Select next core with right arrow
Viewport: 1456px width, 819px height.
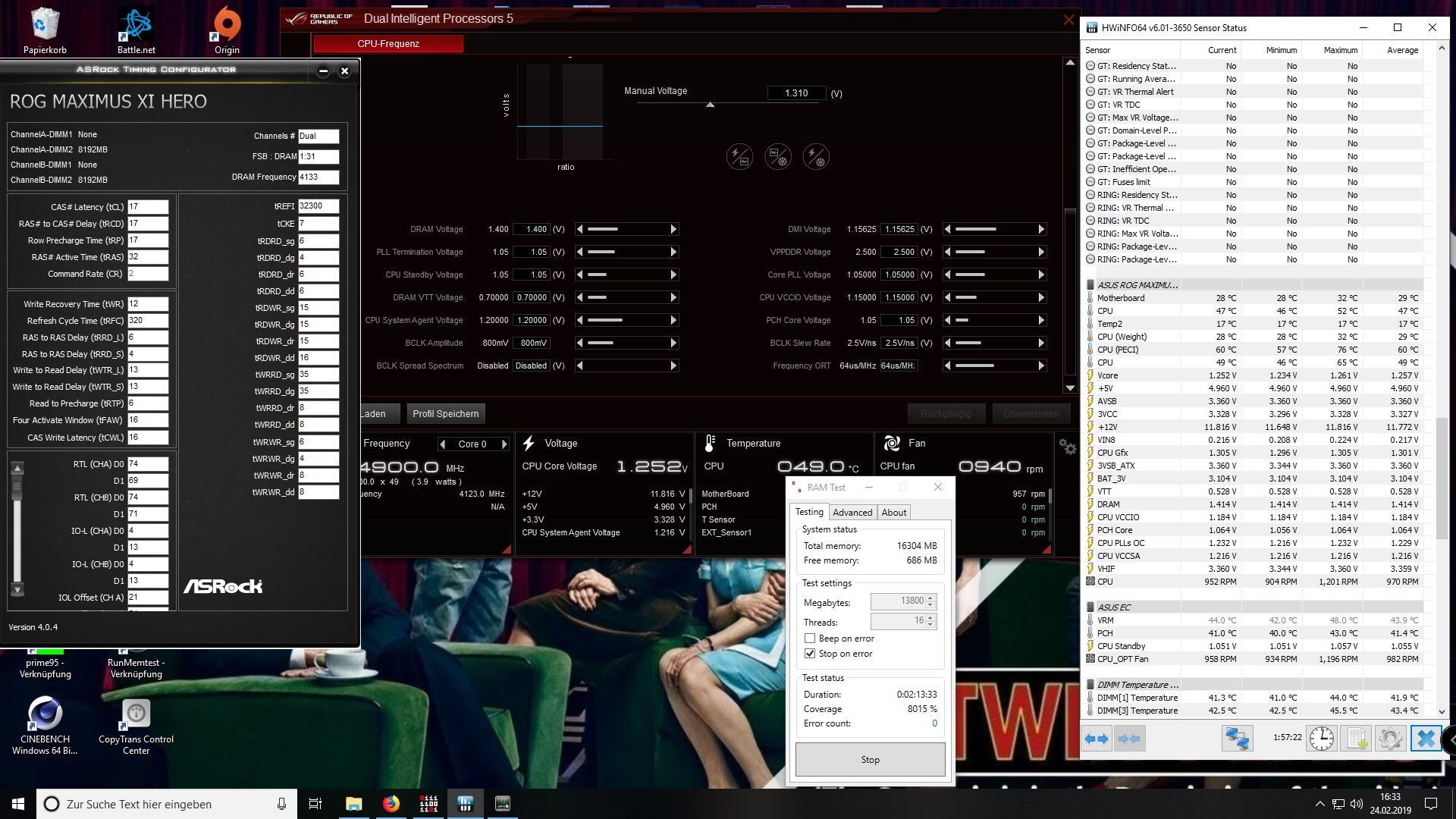click(504, 444)
